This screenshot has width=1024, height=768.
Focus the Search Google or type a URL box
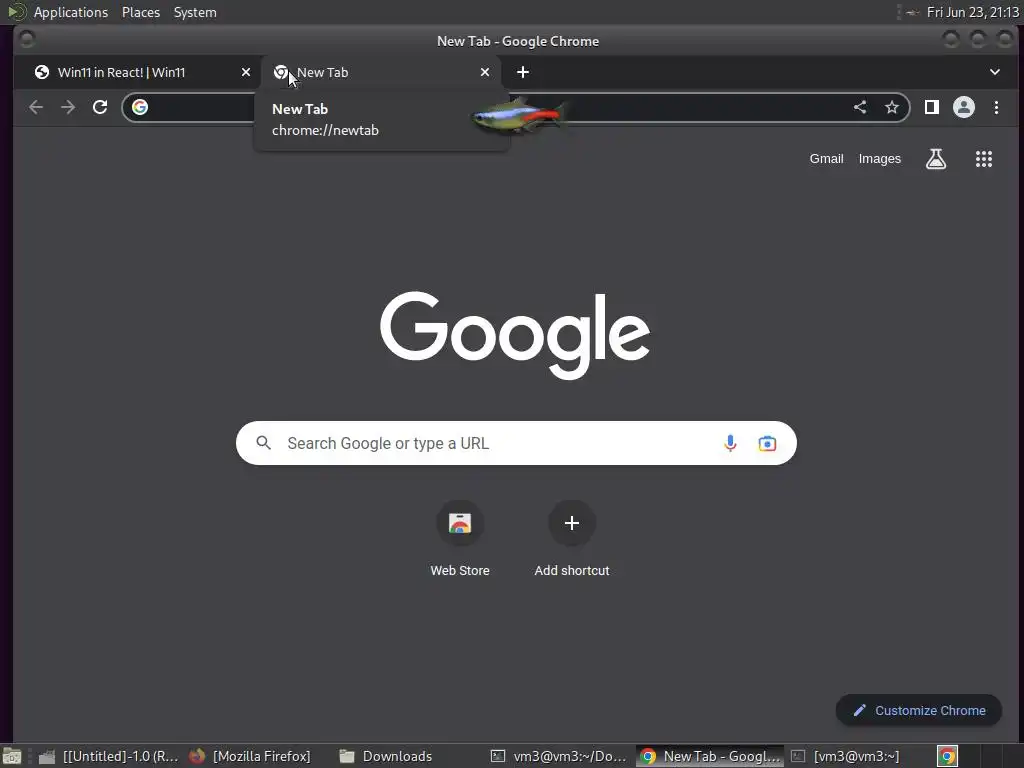(516, 443)
